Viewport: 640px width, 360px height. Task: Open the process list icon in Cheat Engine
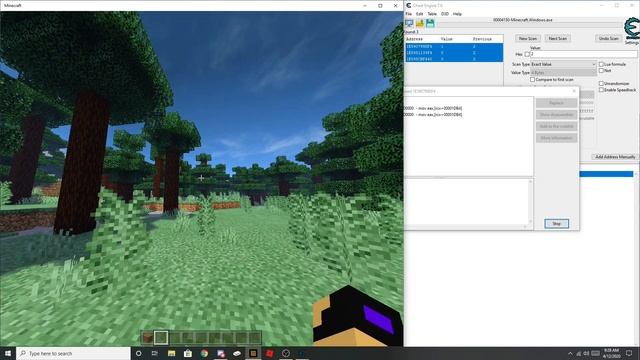[409, 24]
